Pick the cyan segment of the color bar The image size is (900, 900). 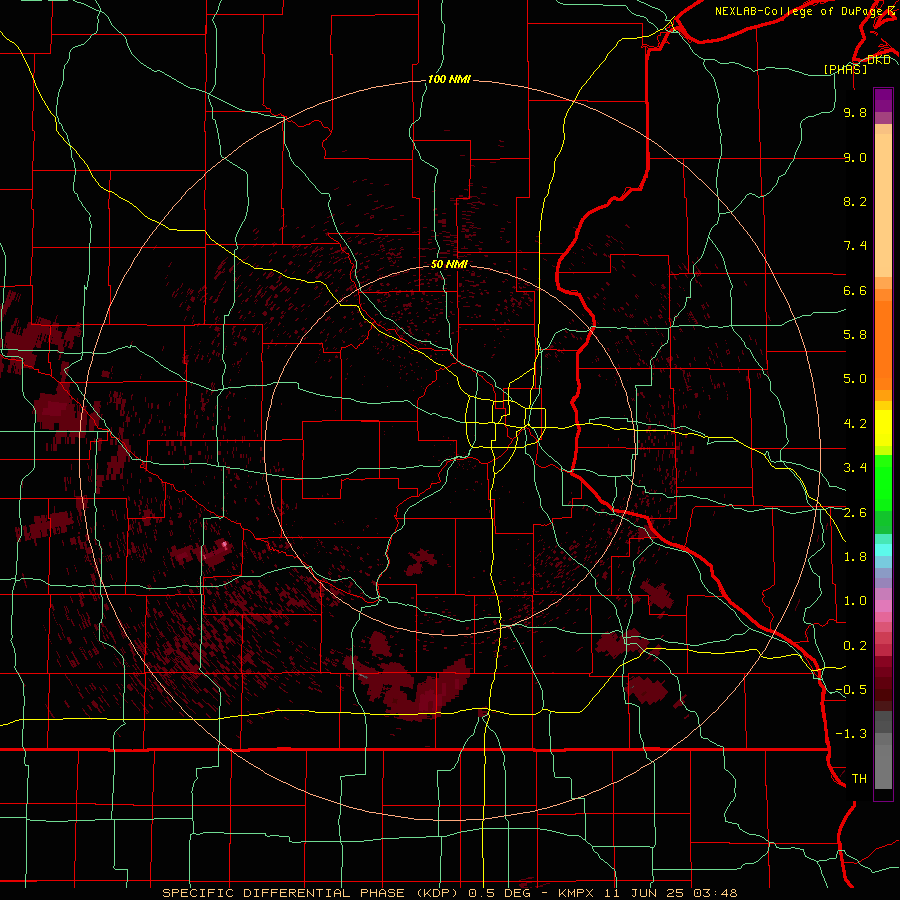883,550
